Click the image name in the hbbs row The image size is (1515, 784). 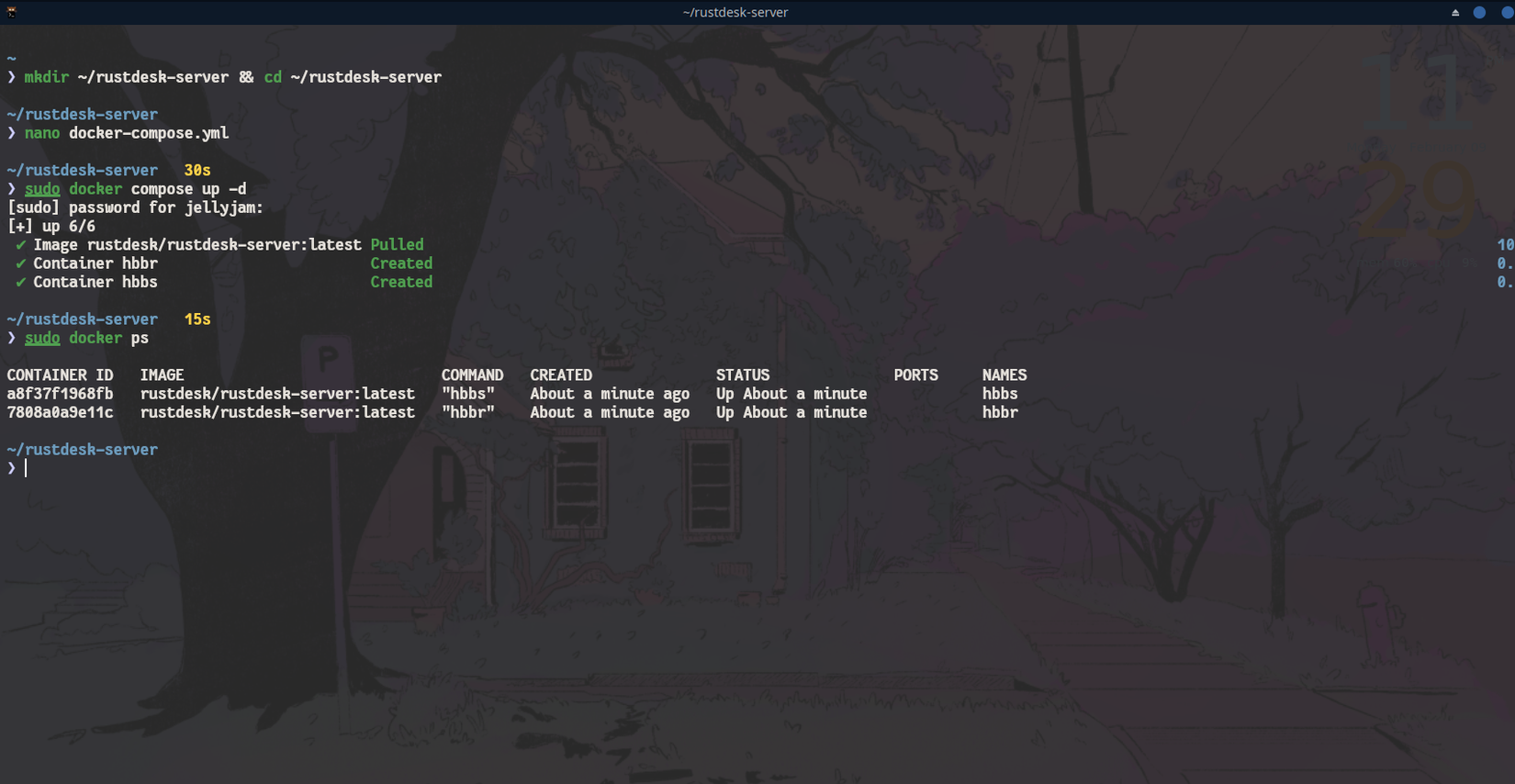277,394
